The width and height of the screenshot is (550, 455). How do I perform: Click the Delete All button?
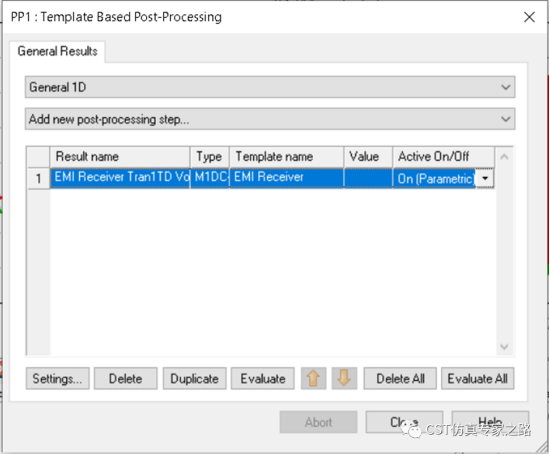point(400,379)
